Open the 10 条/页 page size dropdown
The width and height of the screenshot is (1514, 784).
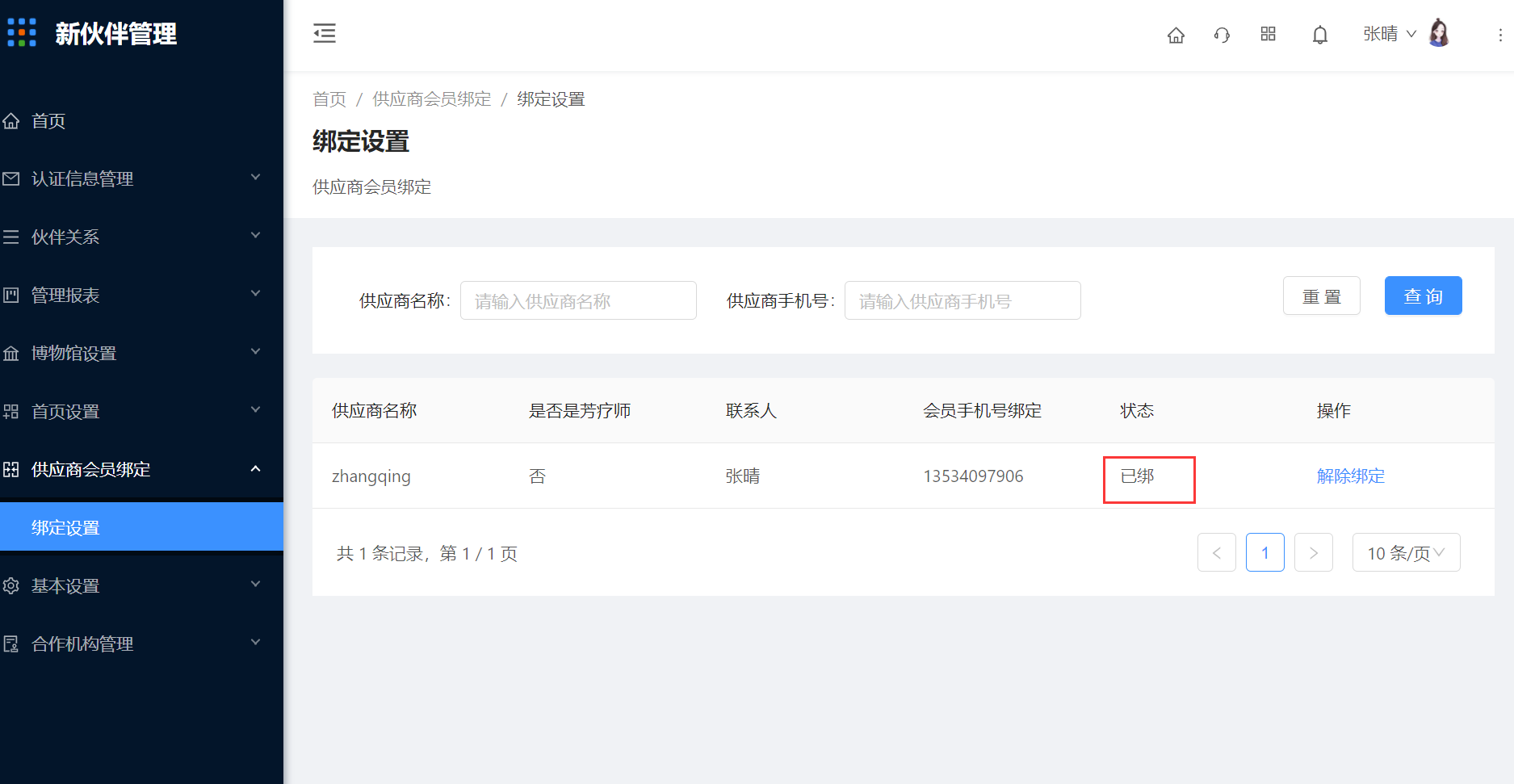click(1406, 553)
